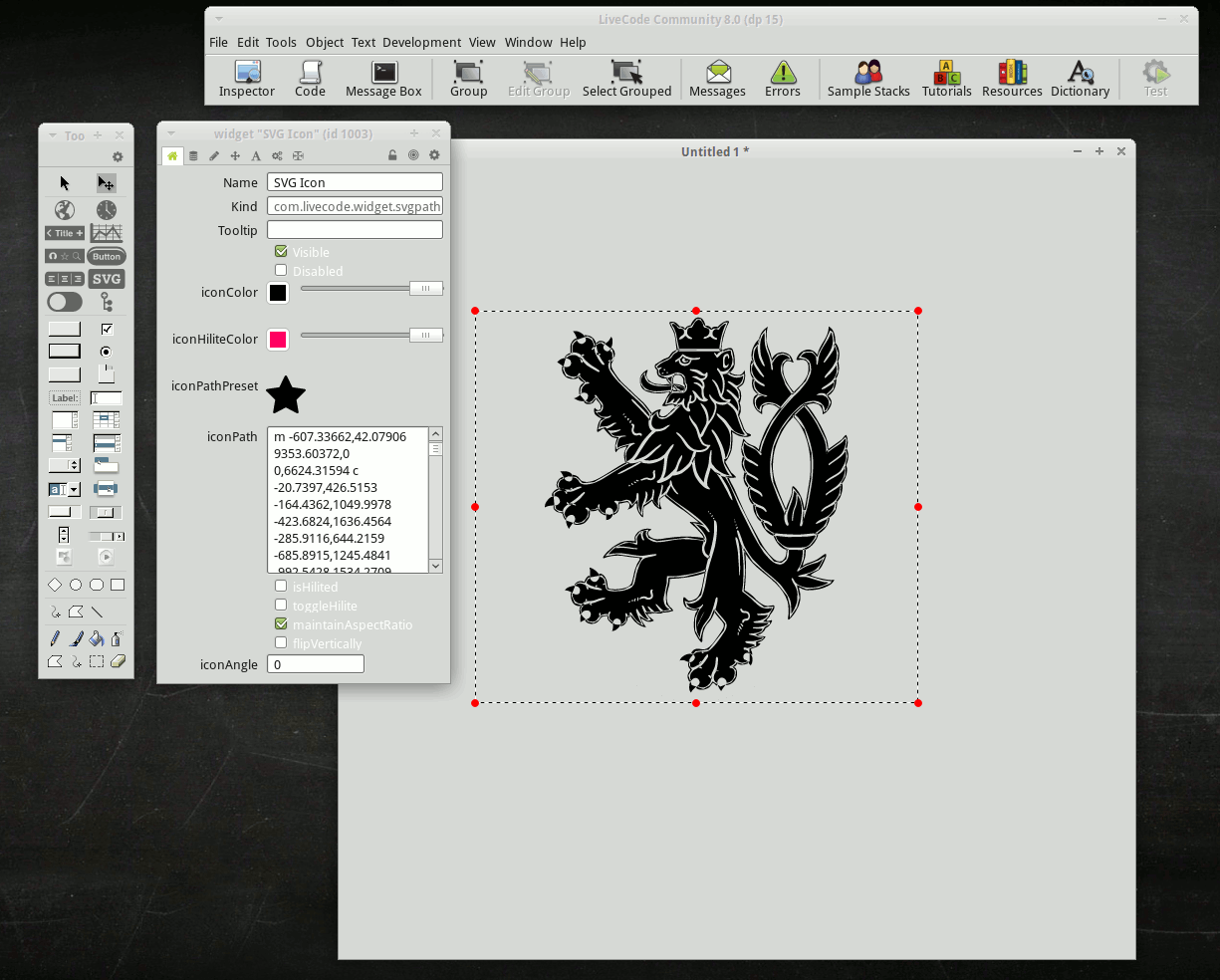The height and width of the screenshot is (980, 1220).
Task: Click the Sample Stacks button
Action: coord(868,78)
